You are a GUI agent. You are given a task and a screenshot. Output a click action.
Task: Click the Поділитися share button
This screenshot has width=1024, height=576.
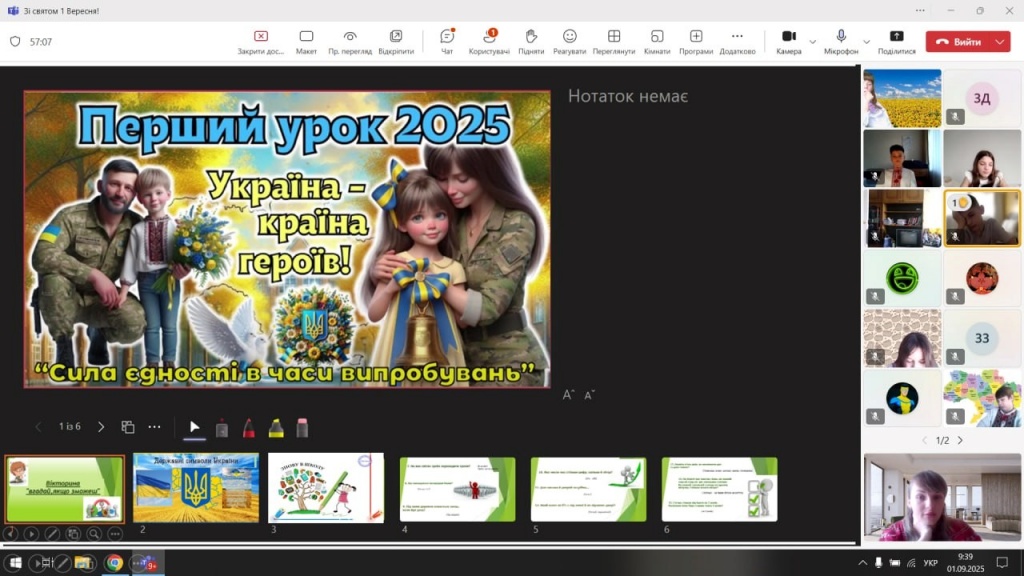896,41
